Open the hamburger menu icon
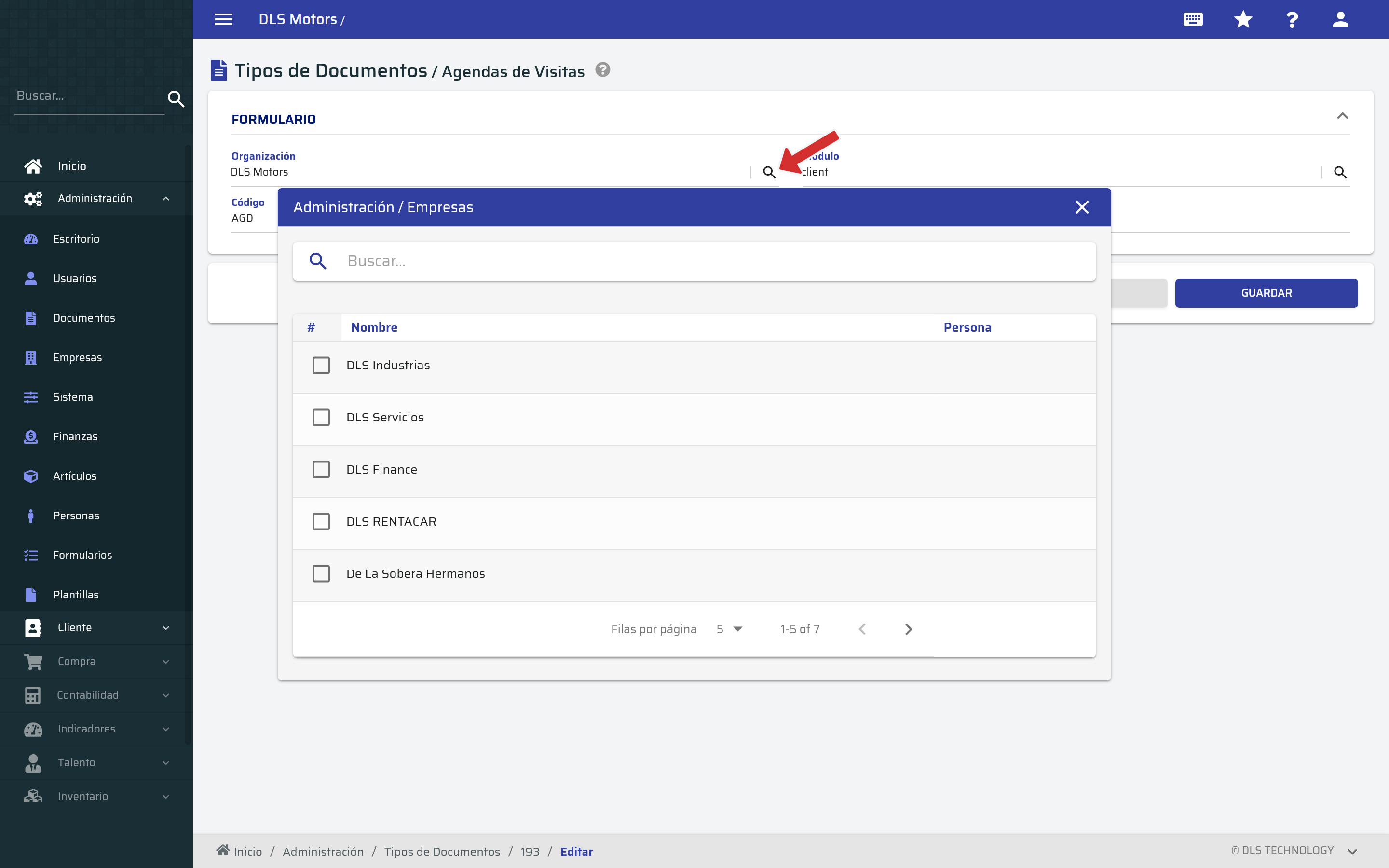Screen dimensions: 1389x868 (223, 19)
